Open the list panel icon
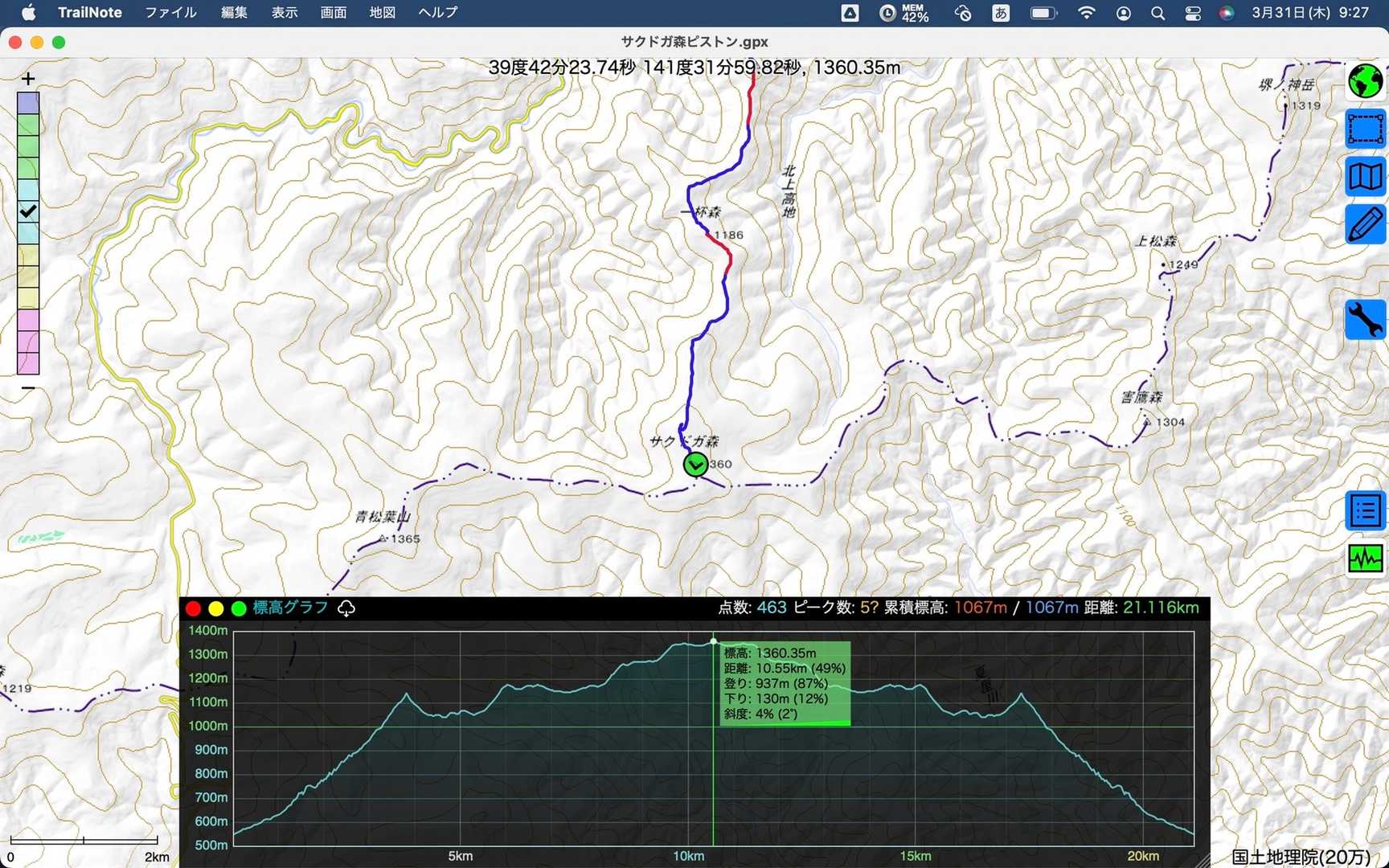 (x=1365, y=510)
